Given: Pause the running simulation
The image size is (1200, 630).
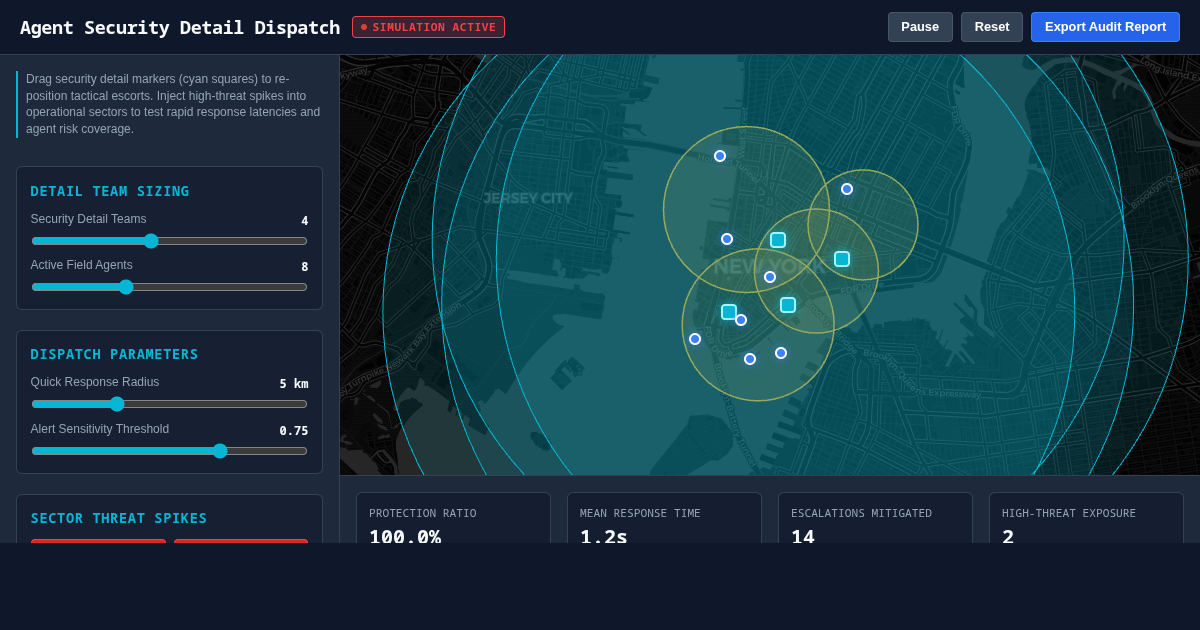Looking at the screenshot, I should [x=920, y=27].
